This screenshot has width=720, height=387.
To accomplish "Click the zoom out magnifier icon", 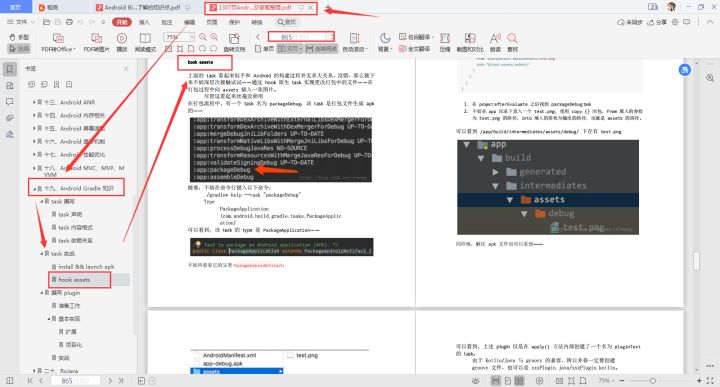I will pyautogui.click(x=202, y=37).
